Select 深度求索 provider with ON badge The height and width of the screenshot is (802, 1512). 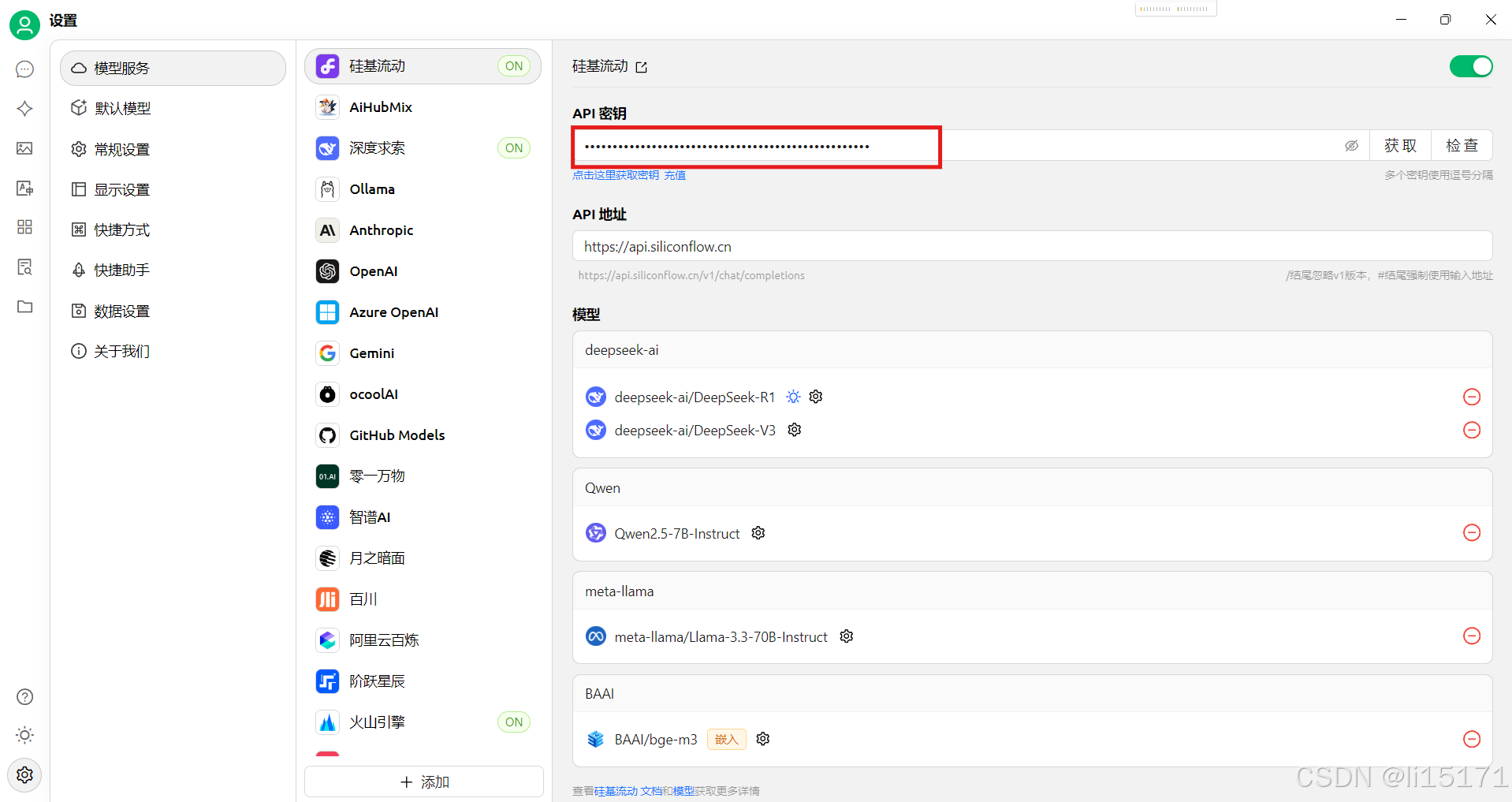click(x=423, y=148)
